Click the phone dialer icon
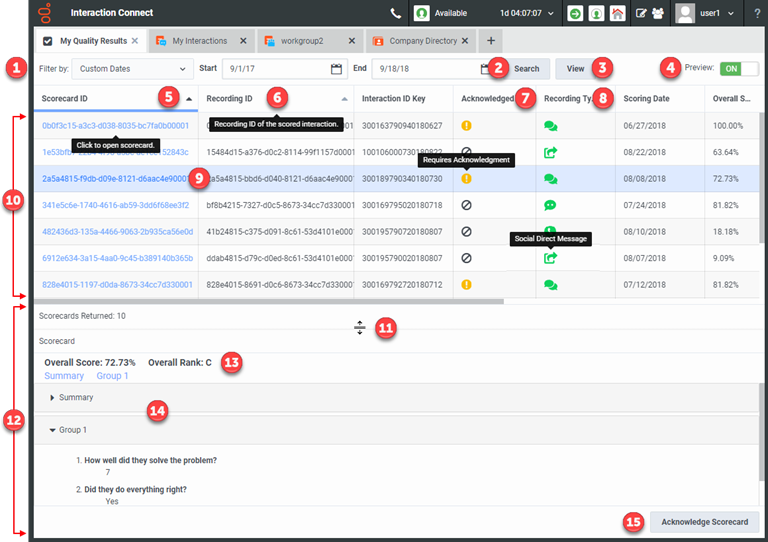 397,14
